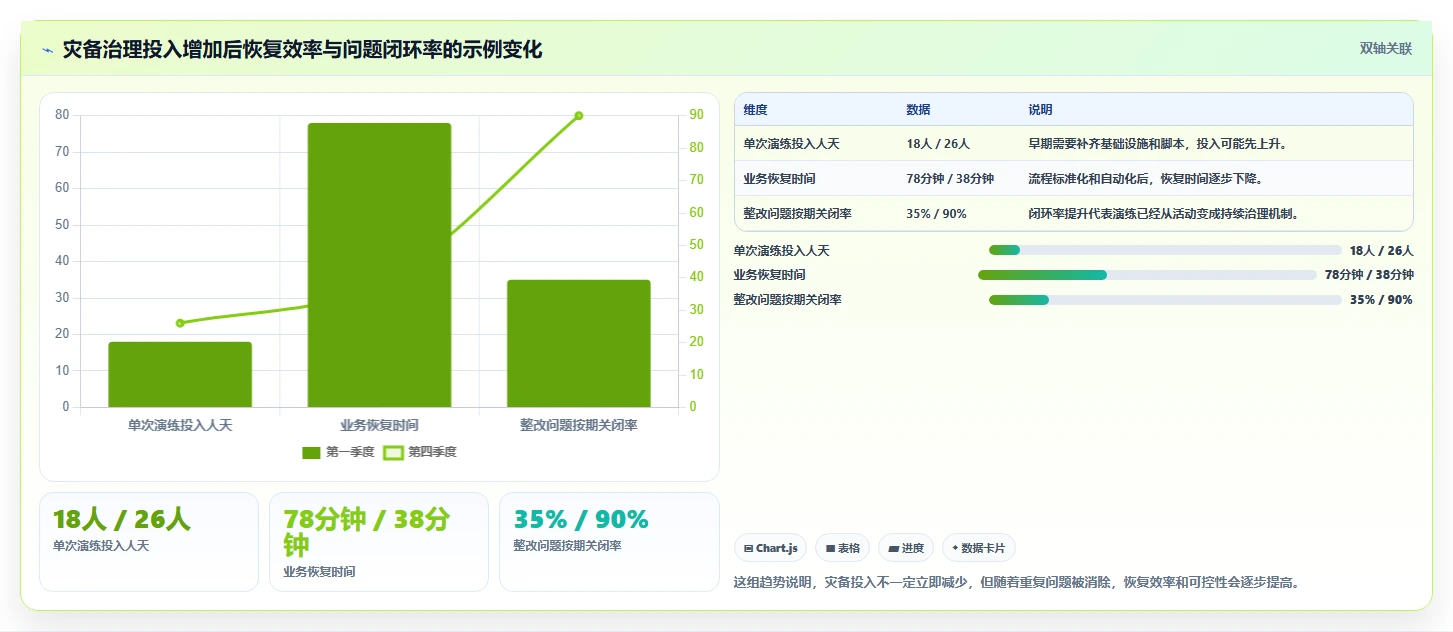Screen dimensions: 1453x632
Task: Click the description starting 早期需要补齐基础设施
Action: [1158, 144]
